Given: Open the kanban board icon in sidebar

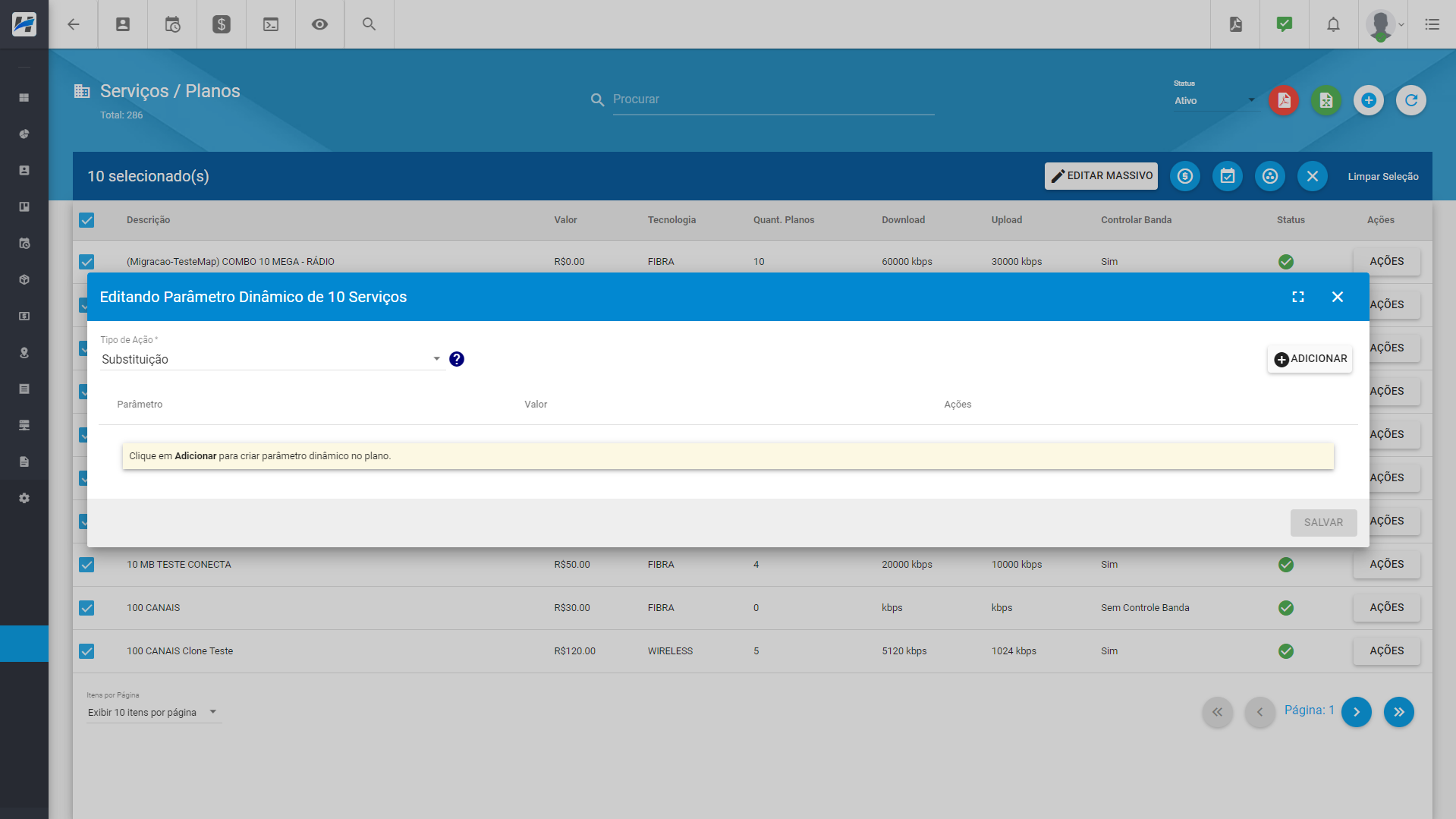Looking at the screenshot, I should click(24, 207).
